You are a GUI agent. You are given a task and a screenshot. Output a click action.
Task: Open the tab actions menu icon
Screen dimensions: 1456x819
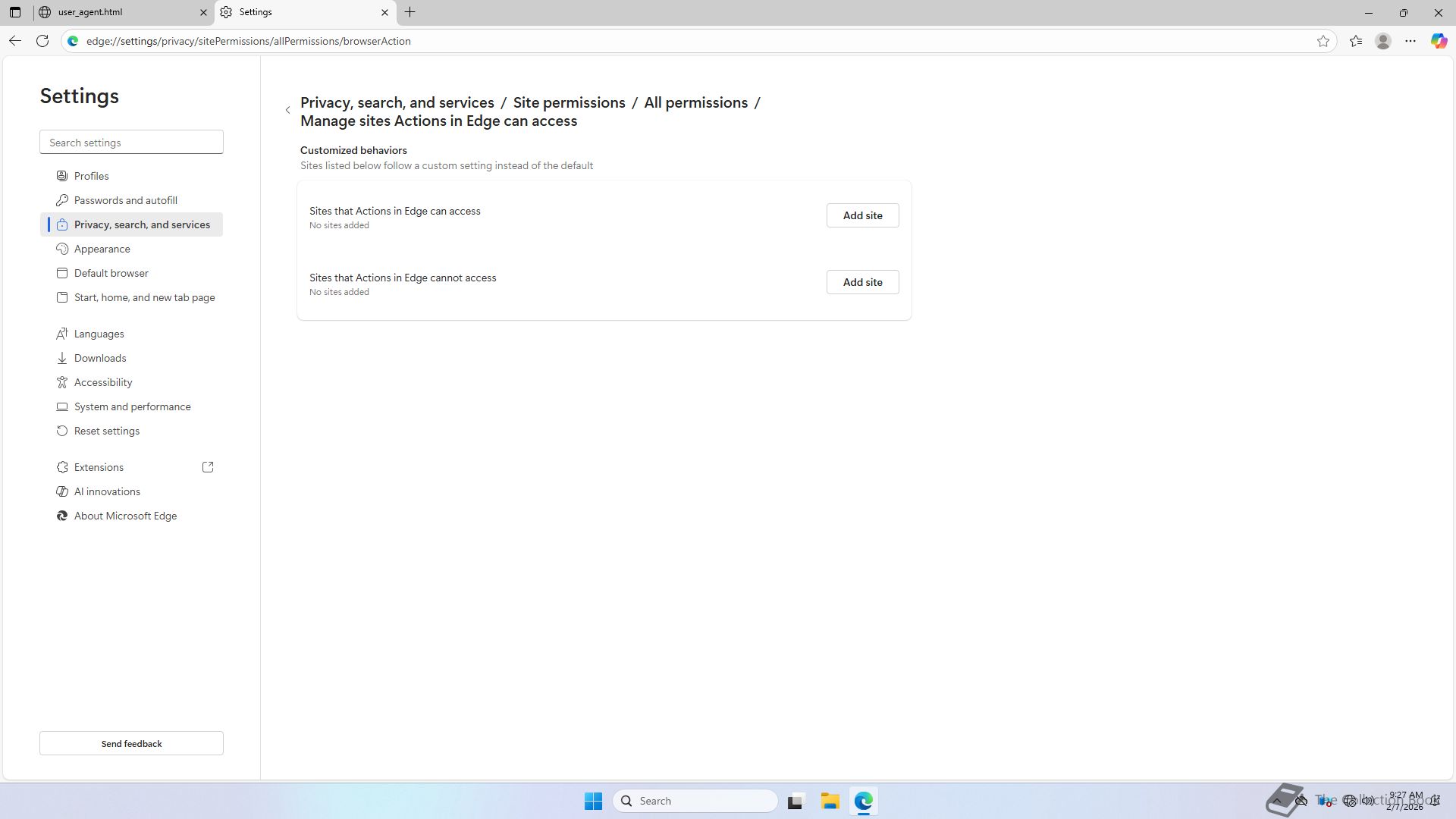click(x=15, y=12)
